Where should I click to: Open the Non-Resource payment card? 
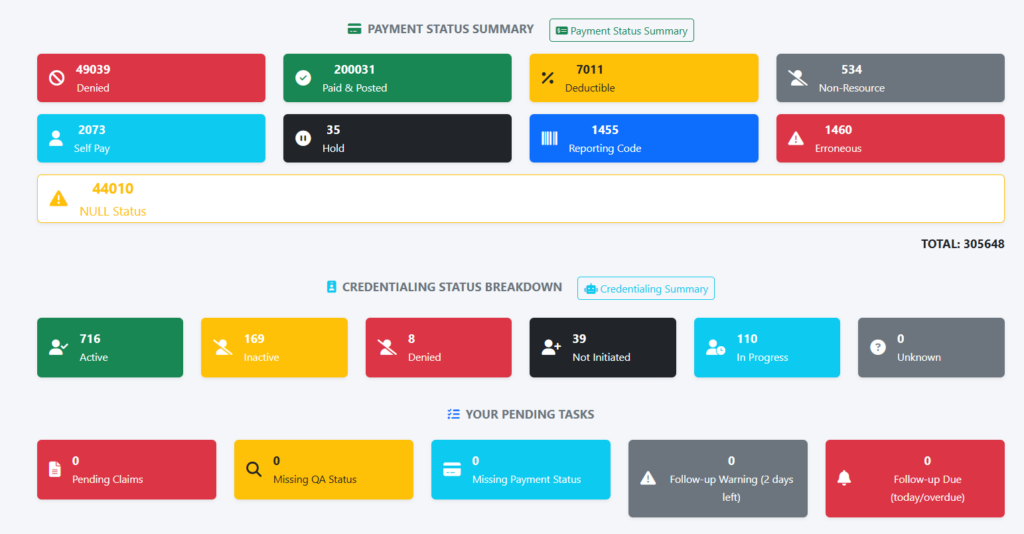(890, 78)
